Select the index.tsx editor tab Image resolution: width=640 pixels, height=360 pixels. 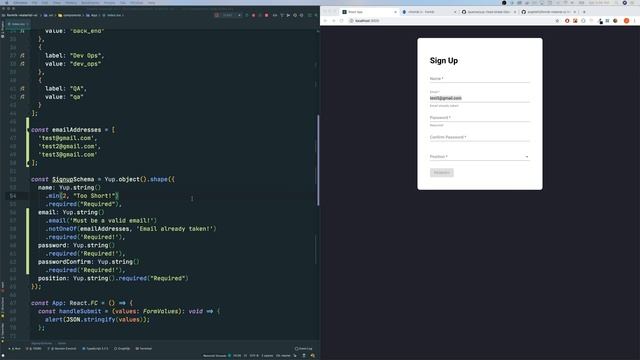17,24
